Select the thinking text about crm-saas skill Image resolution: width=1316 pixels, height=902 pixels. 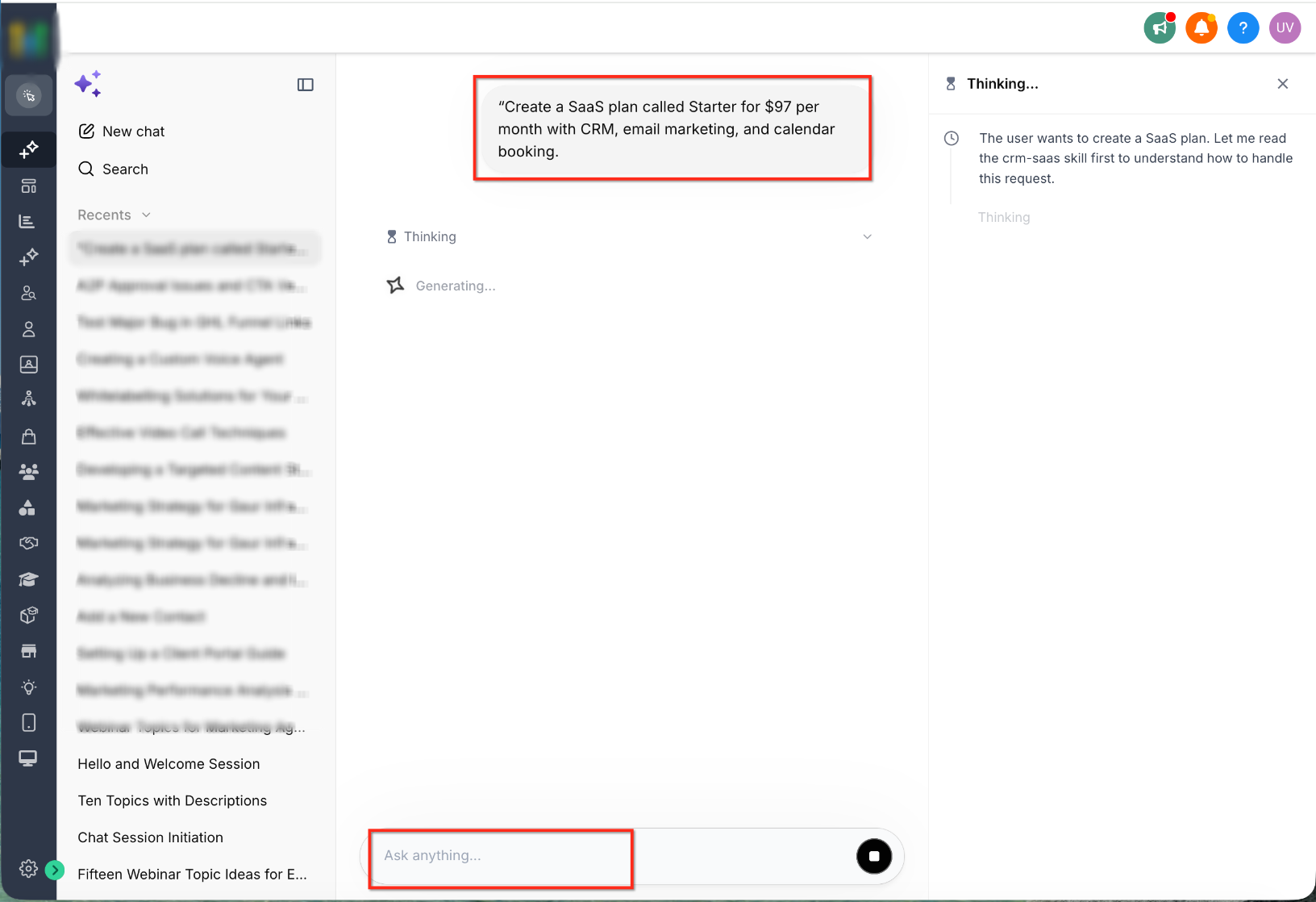tap(1136, 159)
